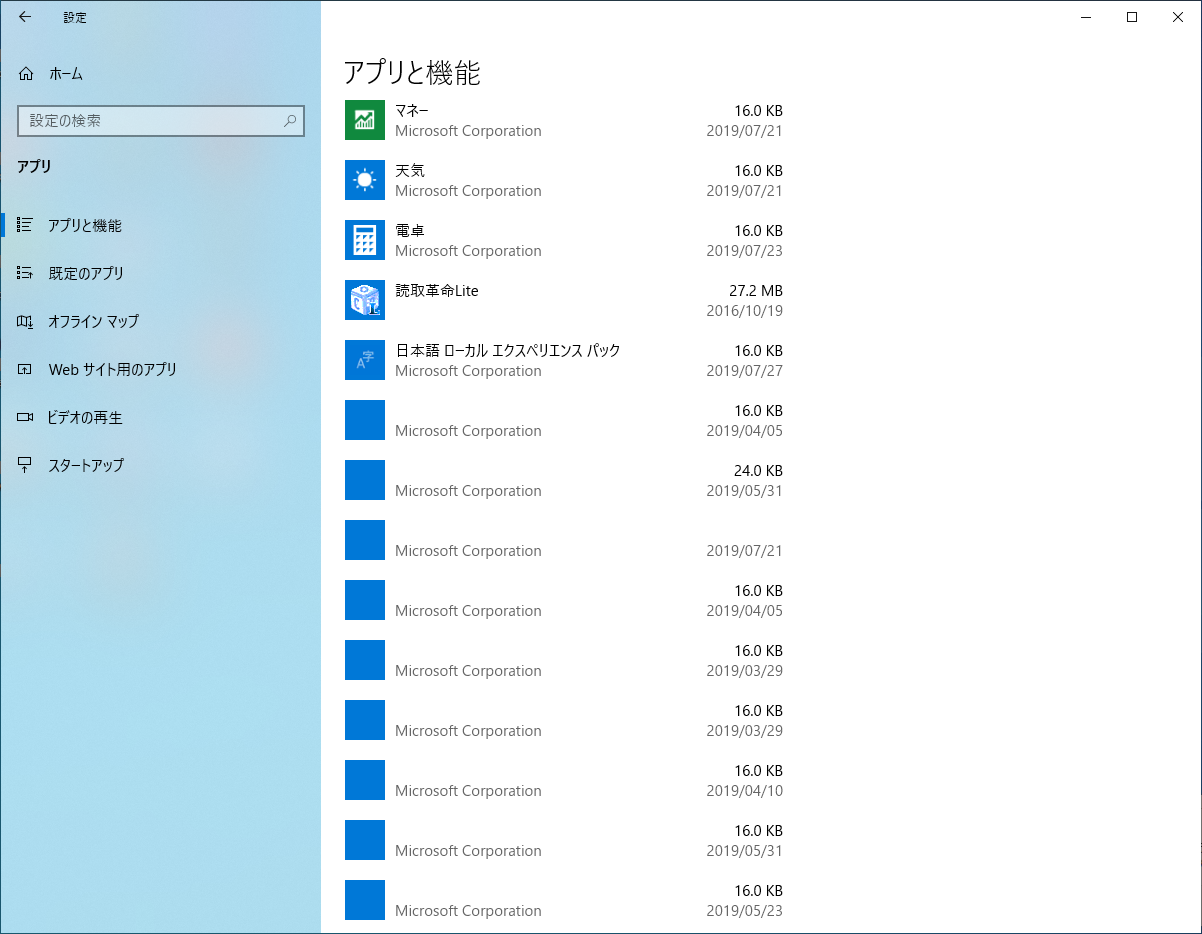Click the date 2019/07/23

[744, 250]
